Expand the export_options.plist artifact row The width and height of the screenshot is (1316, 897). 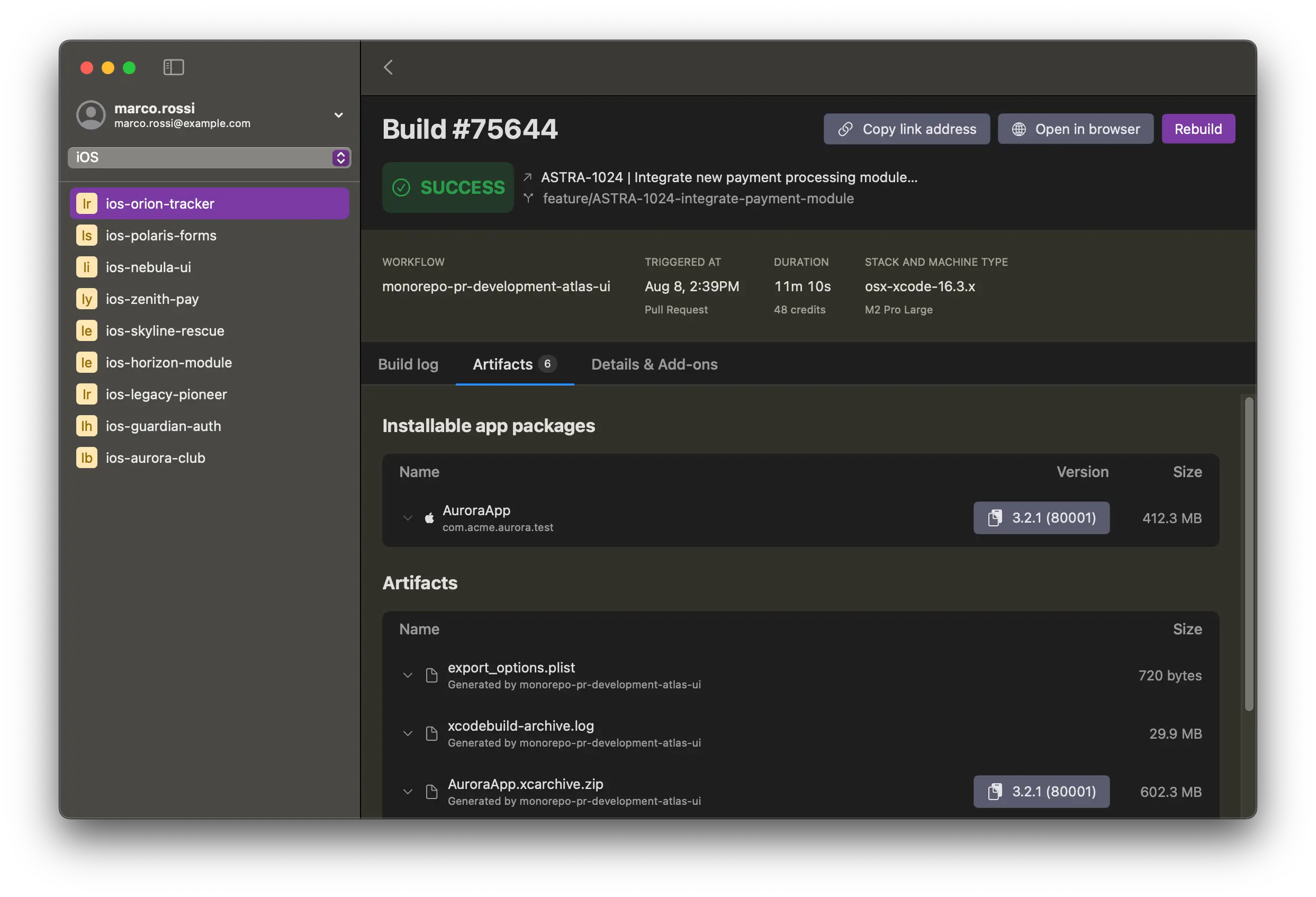[x=407, y=675]
